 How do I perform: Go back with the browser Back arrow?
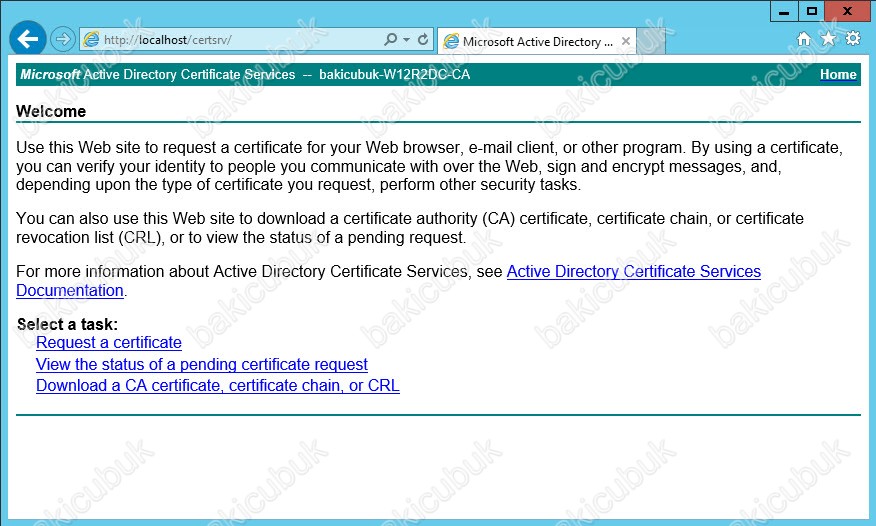(27, 39)
